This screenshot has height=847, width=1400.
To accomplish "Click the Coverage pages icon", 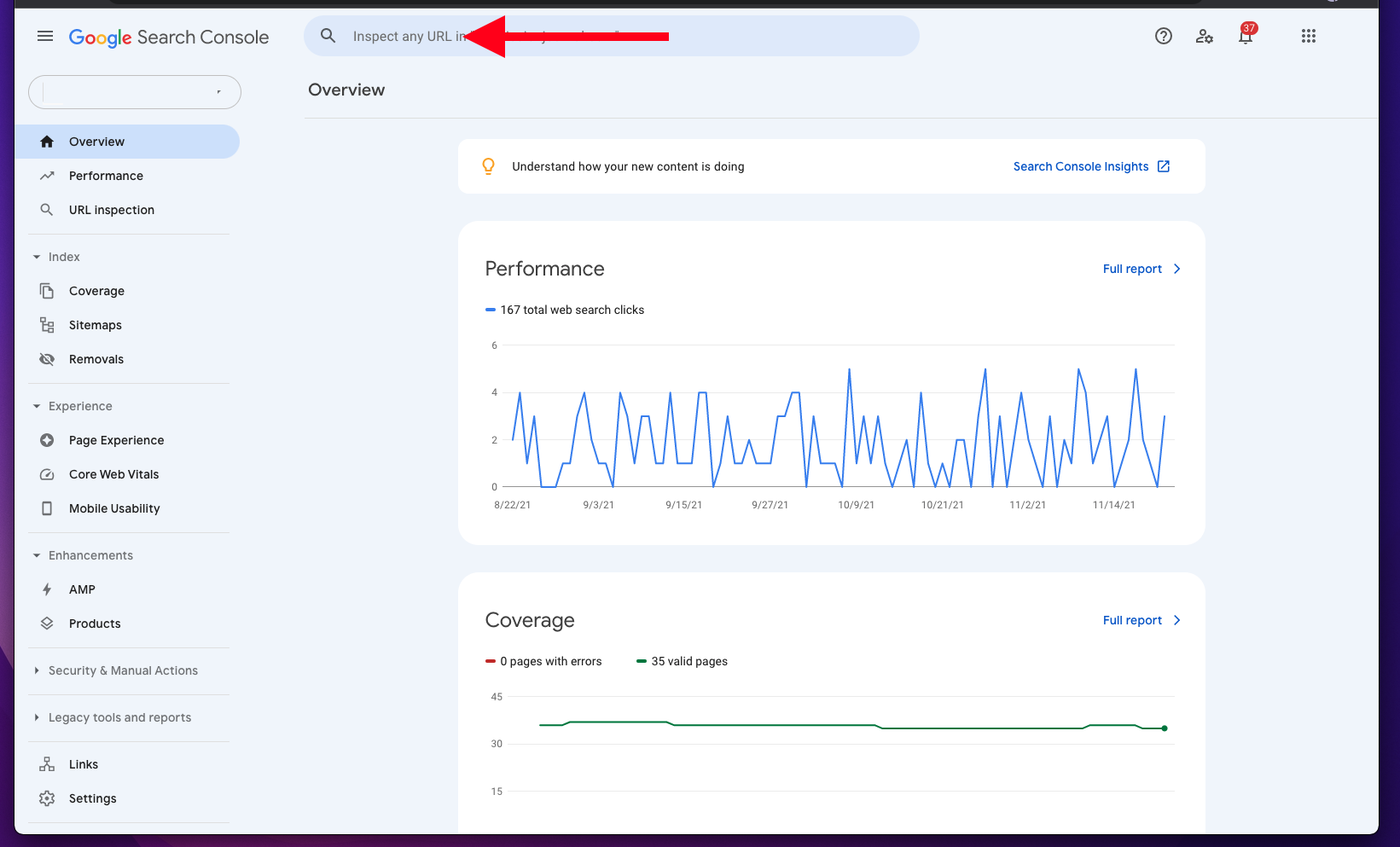I will point(47,291).
